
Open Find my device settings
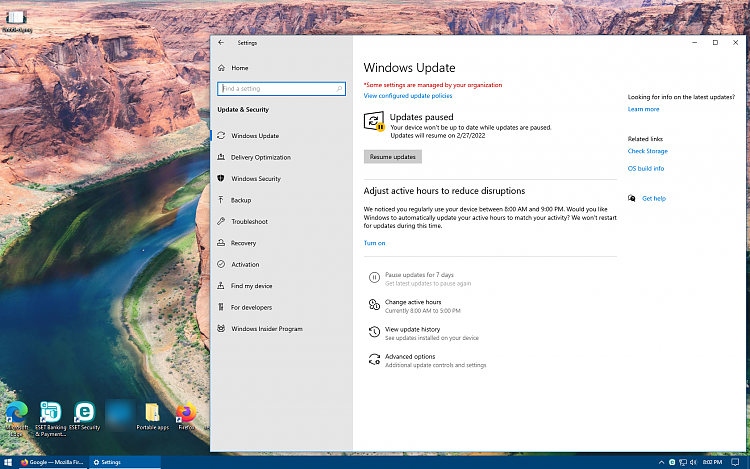tap(251, 286)
